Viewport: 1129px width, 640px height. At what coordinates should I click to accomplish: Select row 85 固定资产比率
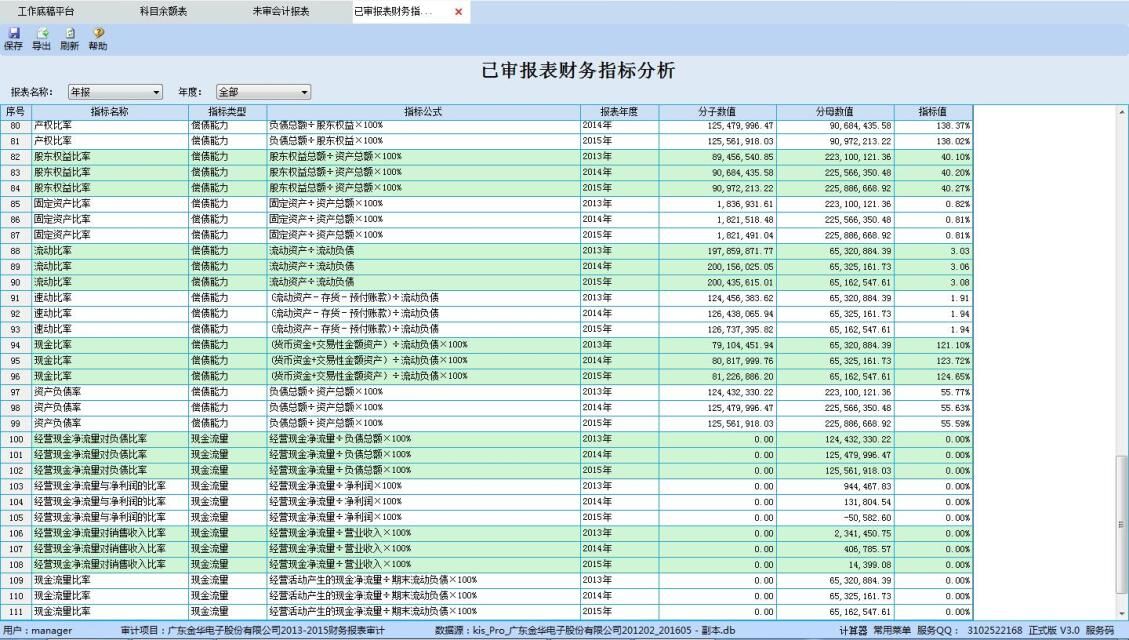coord(486,204)
